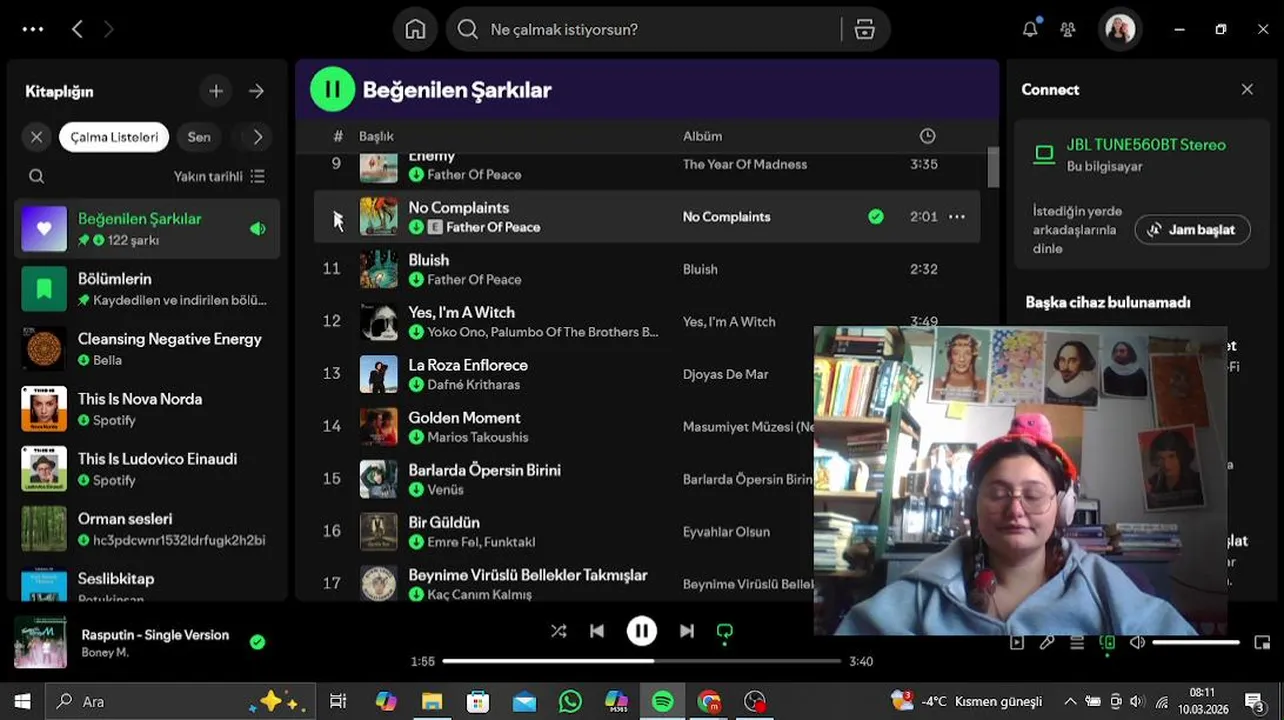Viewport: 1284px width, 720px height.
Task: Open the Dafné Kritharas artist link
Action: click(x=473, y=385)
